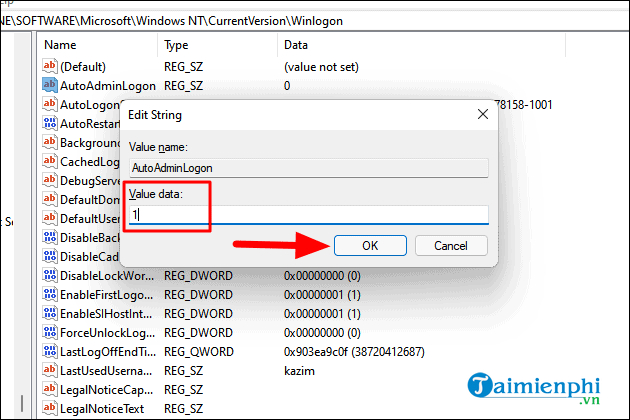Click the (value not set) data cell
Screen dimensions: 630x420
[321, 67]
